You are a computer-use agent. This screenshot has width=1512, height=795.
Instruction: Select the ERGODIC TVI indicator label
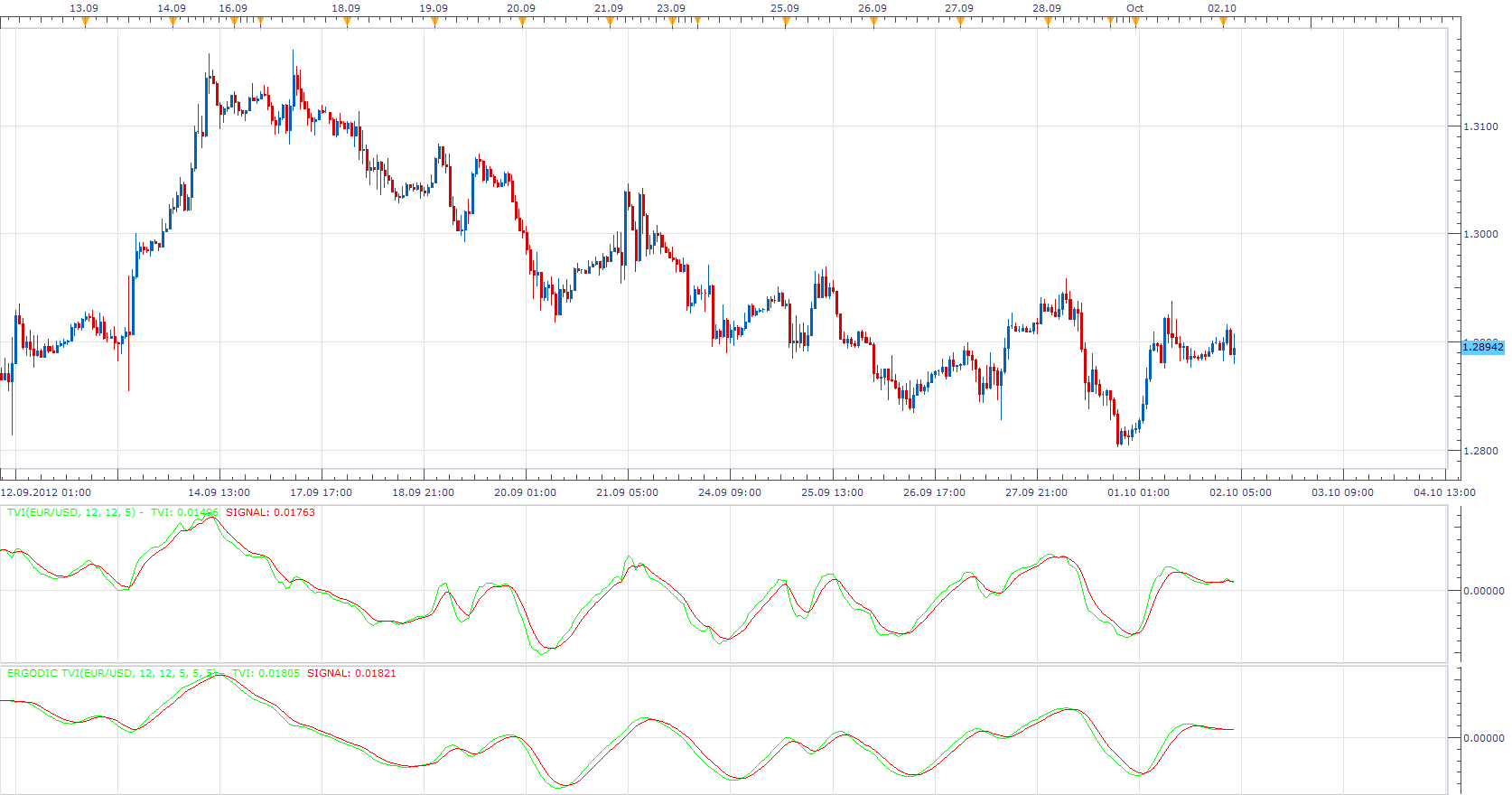112,673
